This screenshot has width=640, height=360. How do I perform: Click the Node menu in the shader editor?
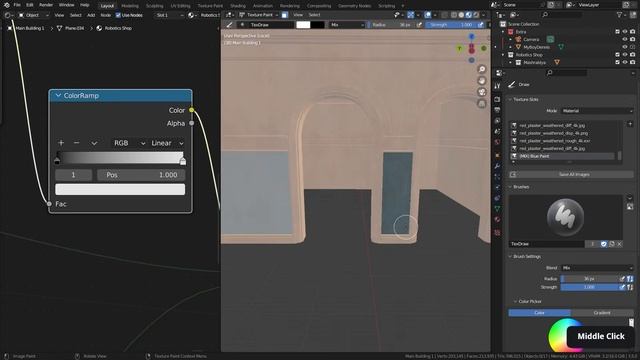pyautogui.click(x=106, y=15)
